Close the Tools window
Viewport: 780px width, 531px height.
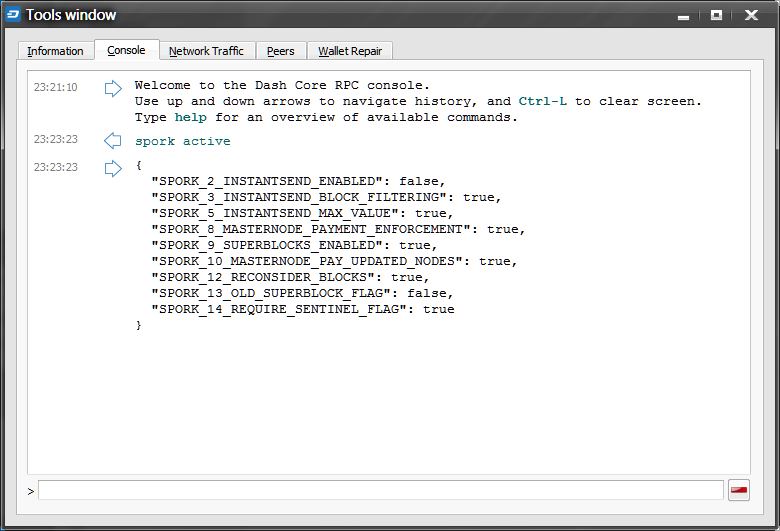[x=751, y=15]
